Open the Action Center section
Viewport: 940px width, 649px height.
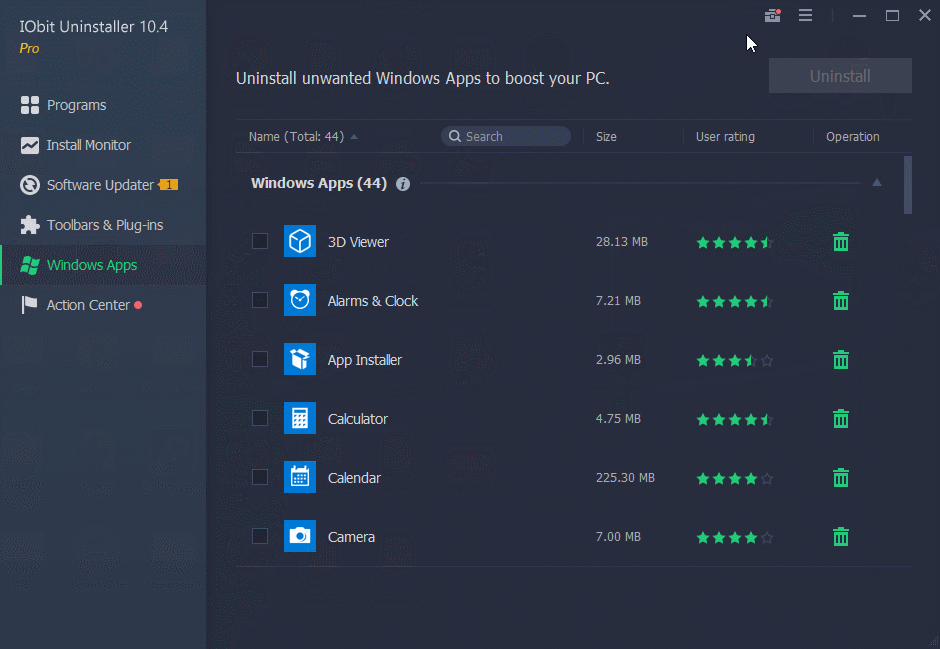click(103, 304)
